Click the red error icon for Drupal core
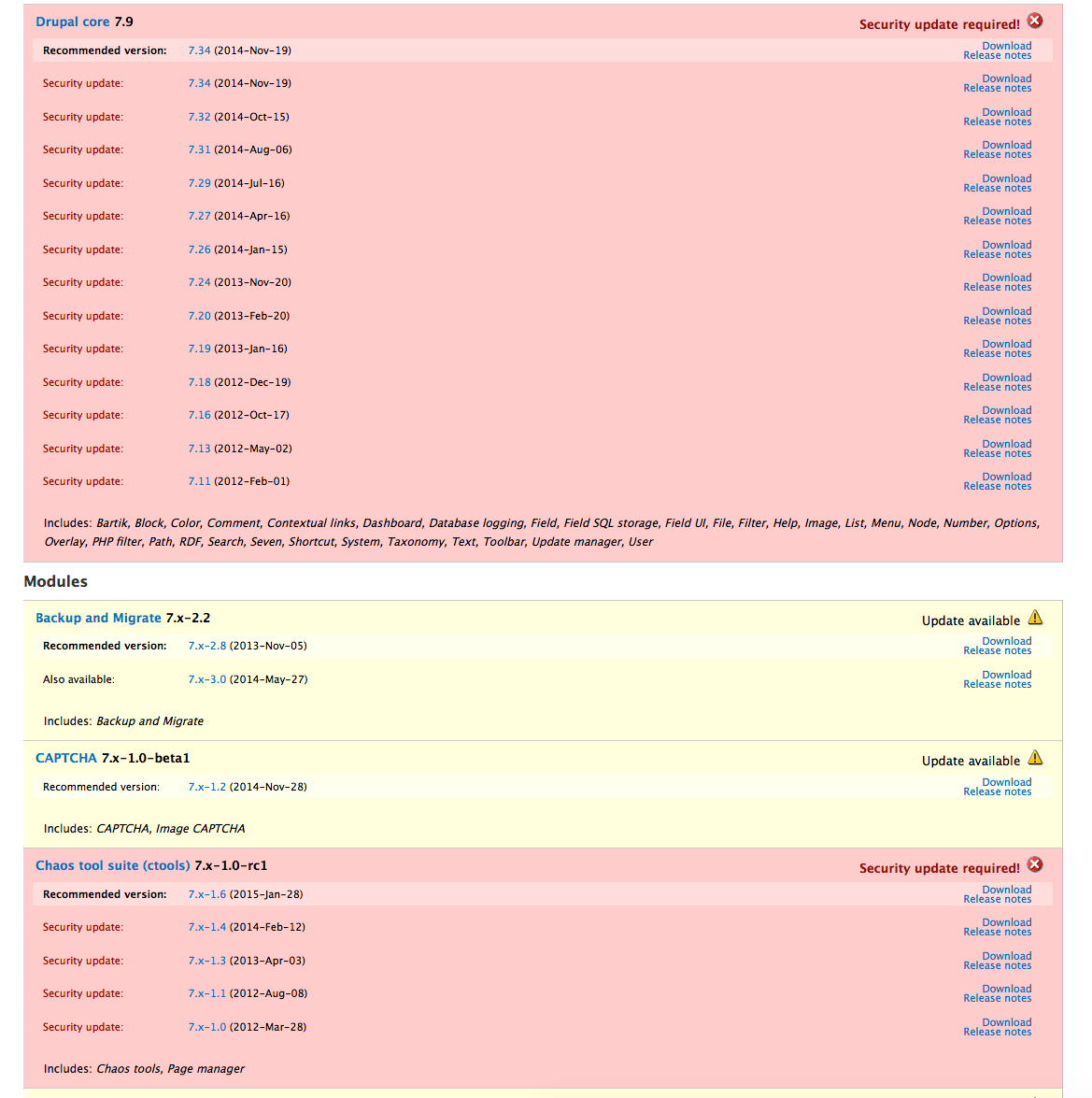Image resolution: width=1092 pixels, height=1098 pixels. click(1035, 21)
